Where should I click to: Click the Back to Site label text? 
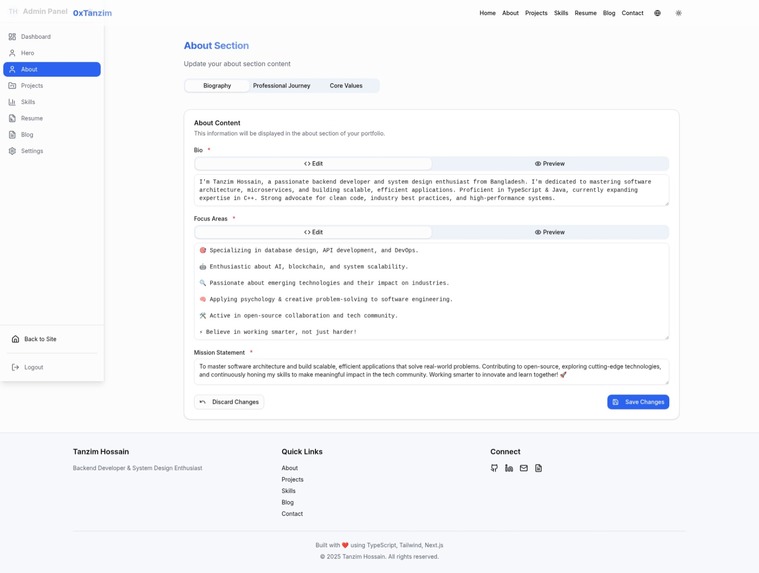40,339
